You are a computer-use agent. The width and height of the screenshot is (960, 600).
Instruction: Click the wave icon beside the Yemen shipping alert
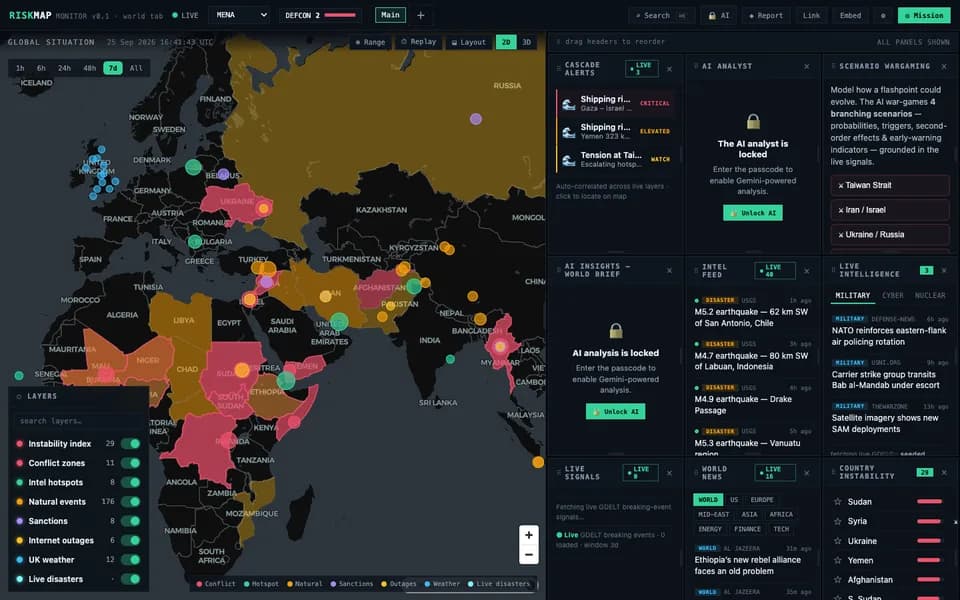coord(569,132)
